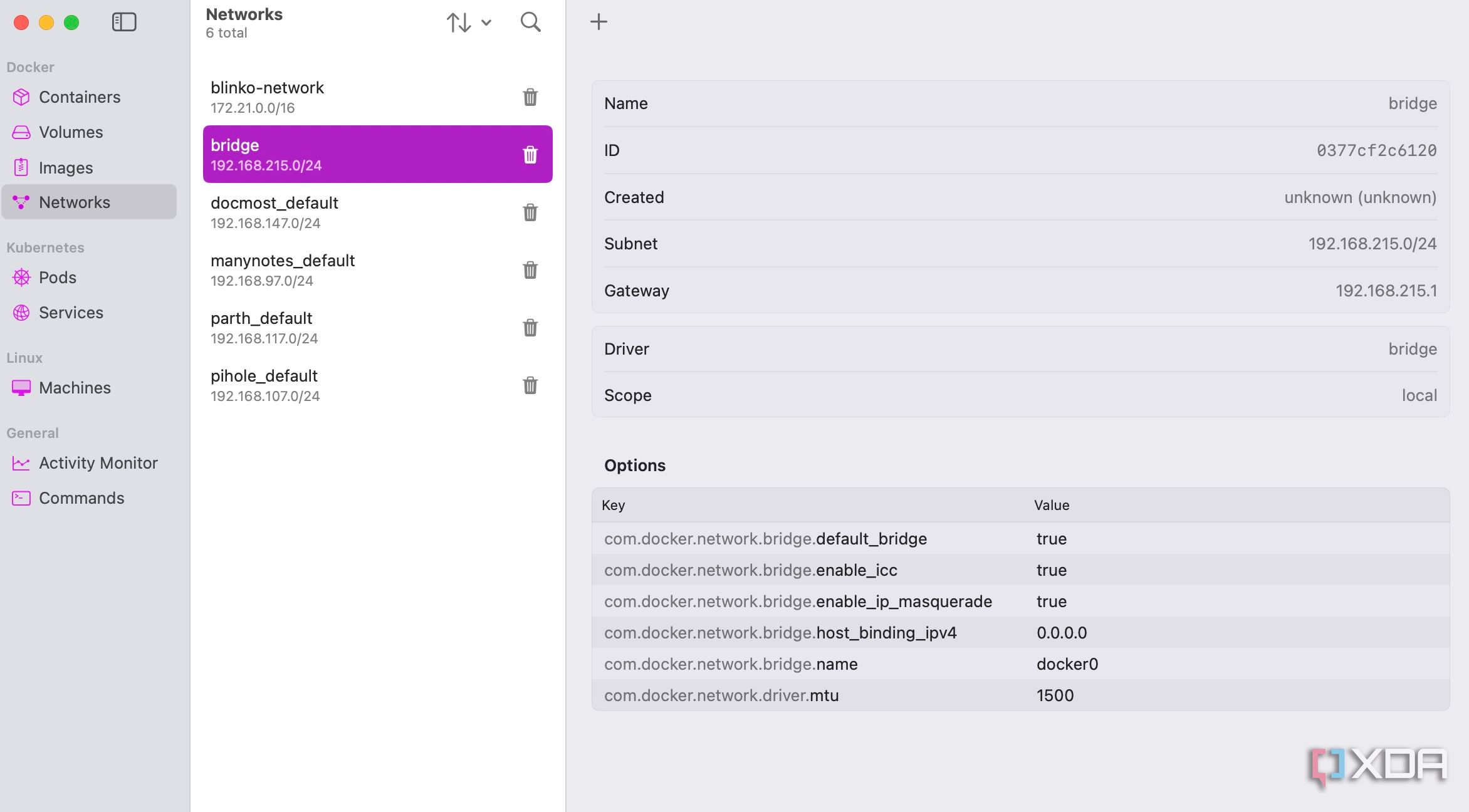The height and width of the screenshot is (812, 1469).
Task: Delete the blinko-network network
Action: click(530, 97)
